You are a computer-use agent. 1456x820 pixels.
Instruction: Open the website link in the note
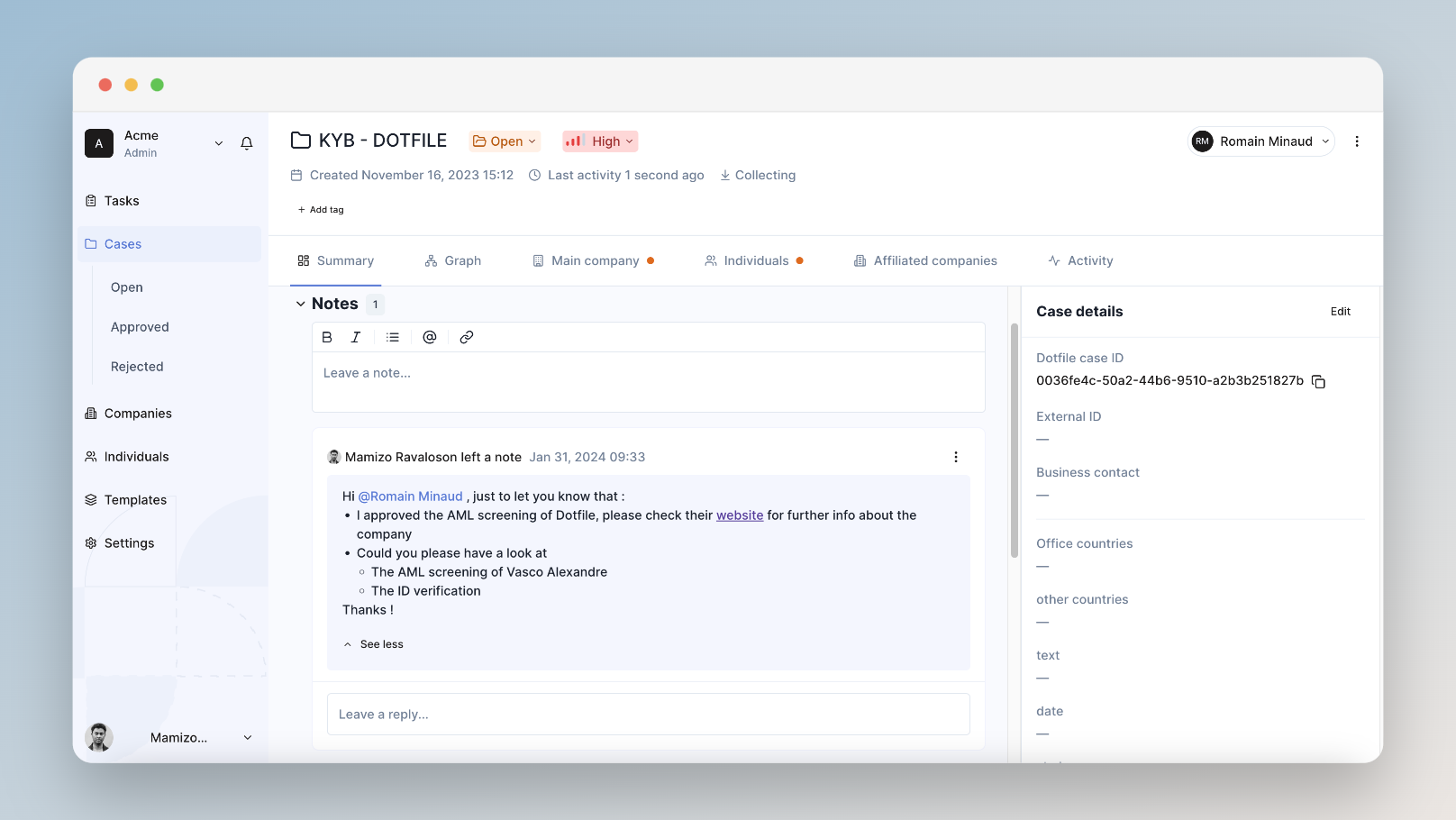(740, 515)
